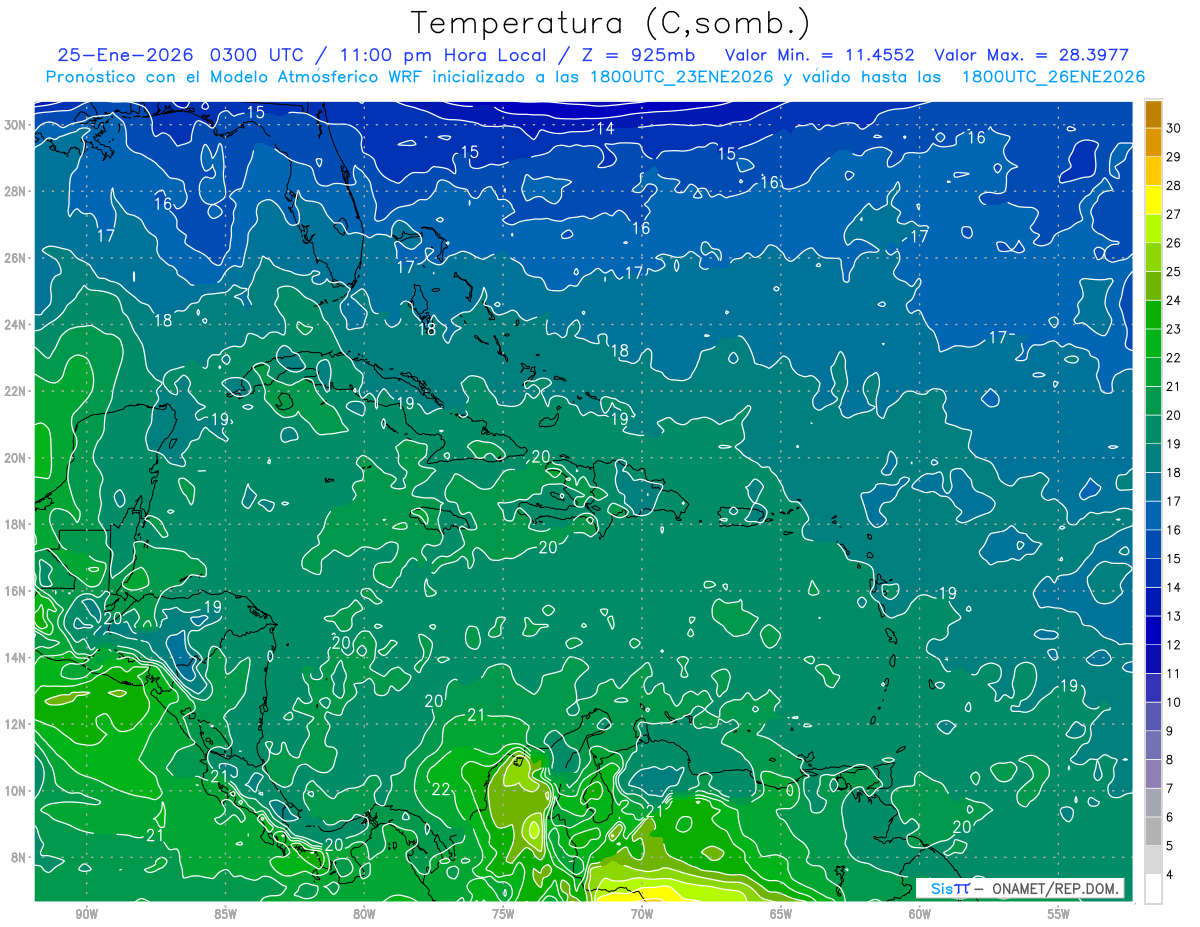Image resolution: width=1200 pixels, height=927 pixels.
Task: Click the "22" contour label on the map
Action: coord(441,789)
